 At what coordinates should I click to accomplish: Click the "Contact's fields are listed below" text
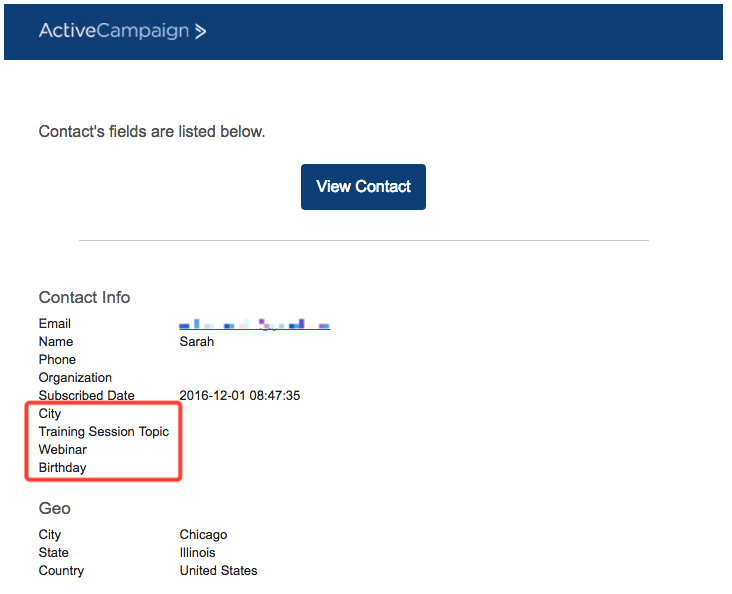point(152,132)
